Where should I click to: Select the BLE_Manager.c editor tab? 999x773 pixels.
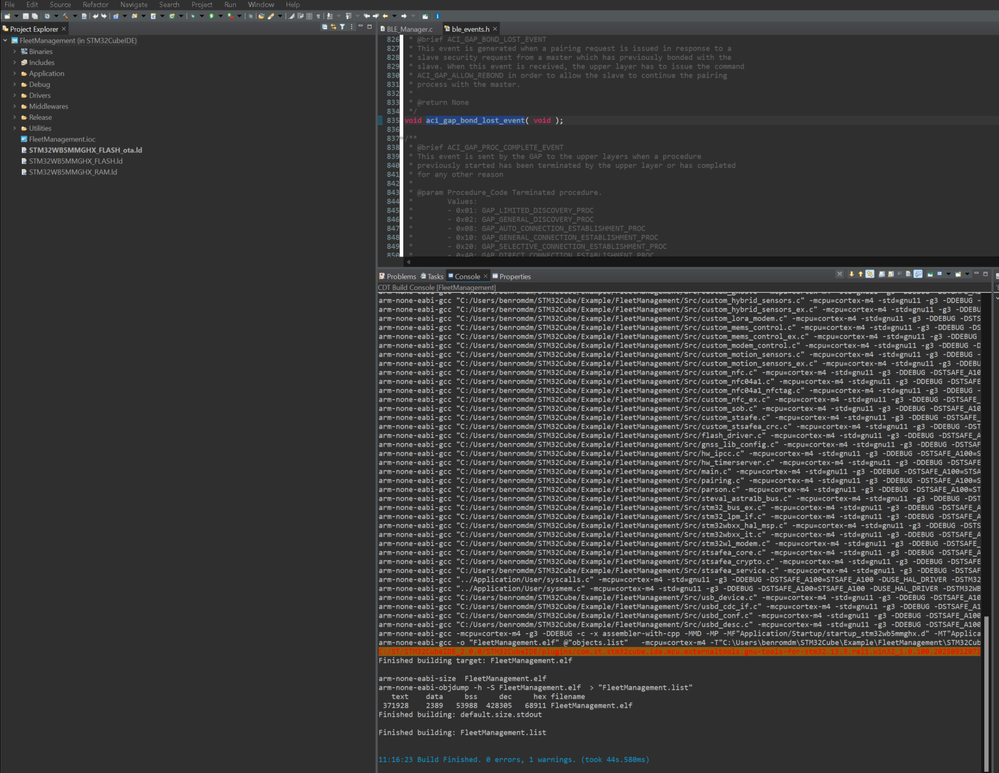(409, 29)
